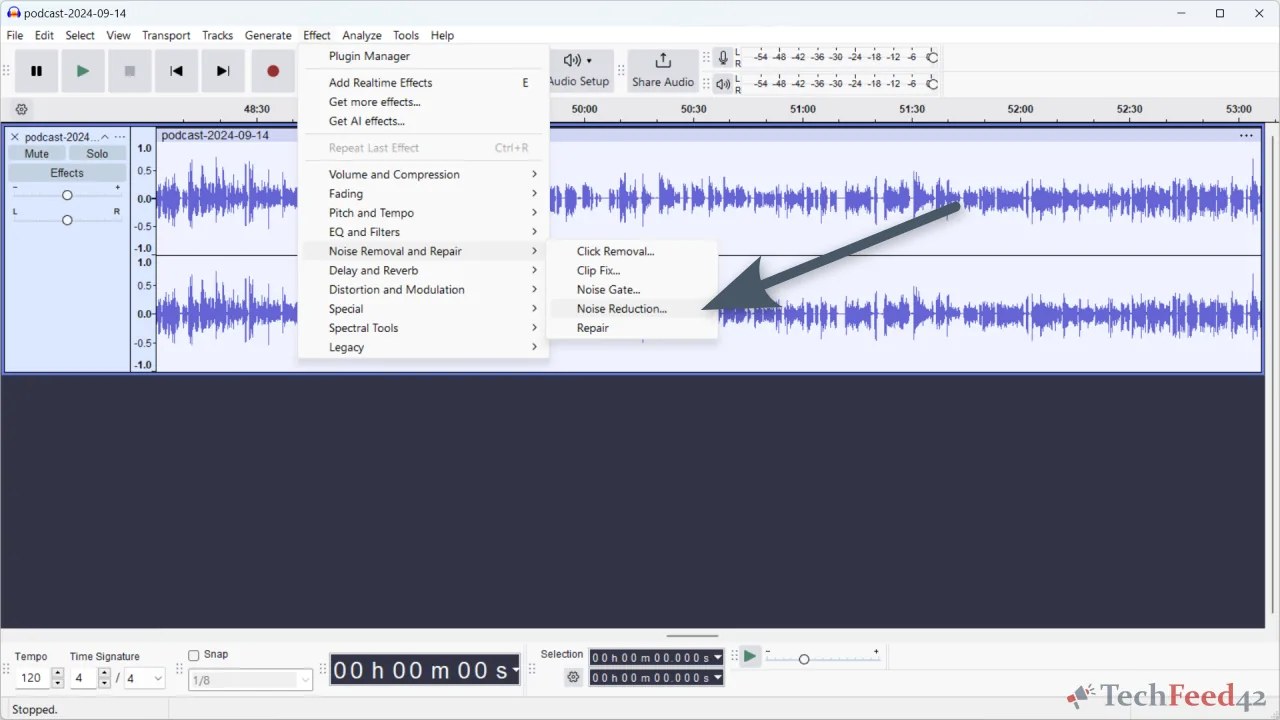Open the Edit menu
The height and width of the screenshot is (720, 1280).
[x=44, y=35]
